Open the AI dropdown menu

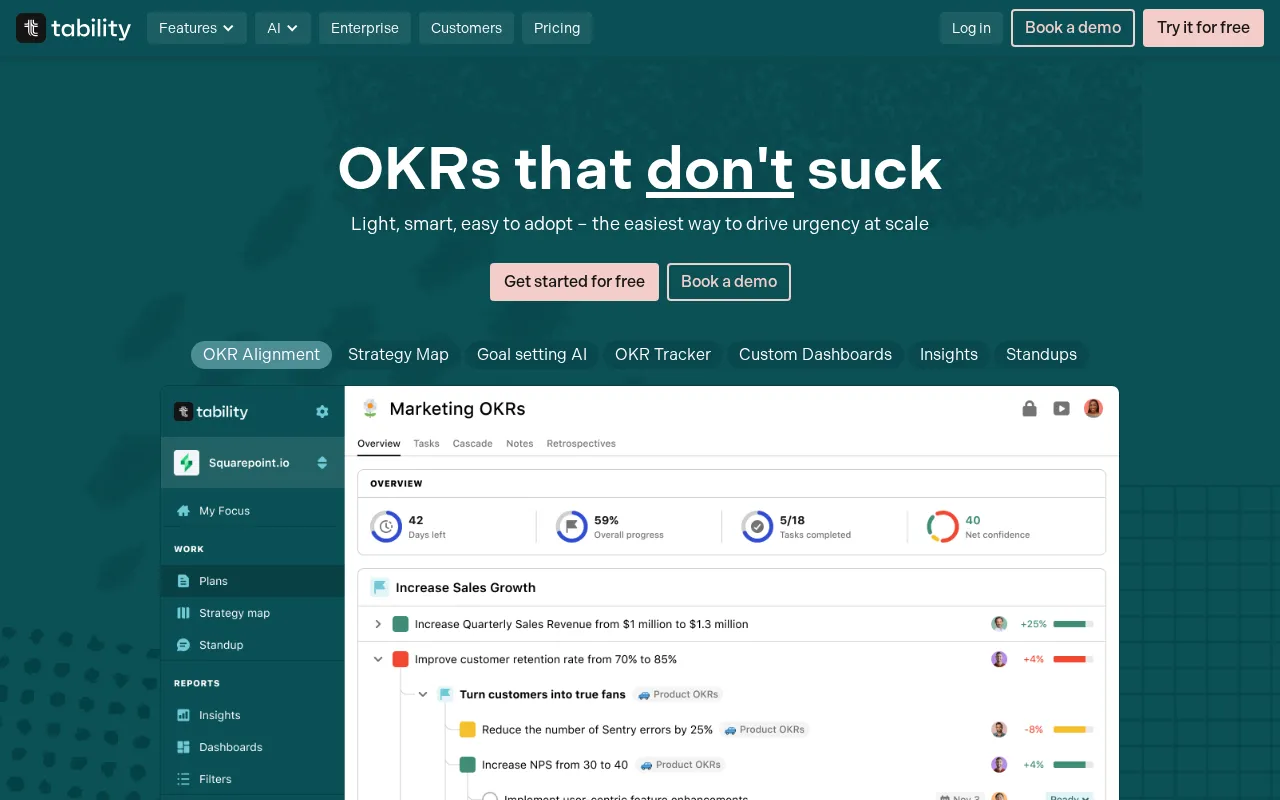tap(283, 28)
